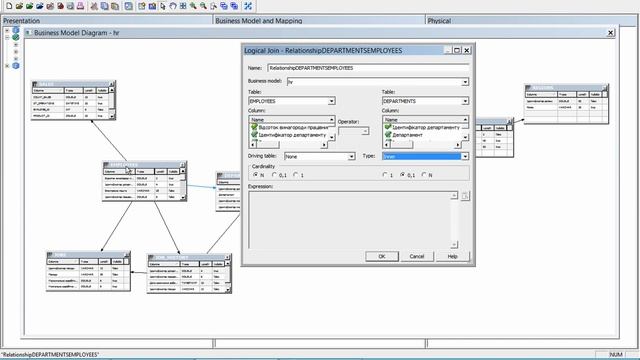Open the Business model dropdown

click(465, 82)
